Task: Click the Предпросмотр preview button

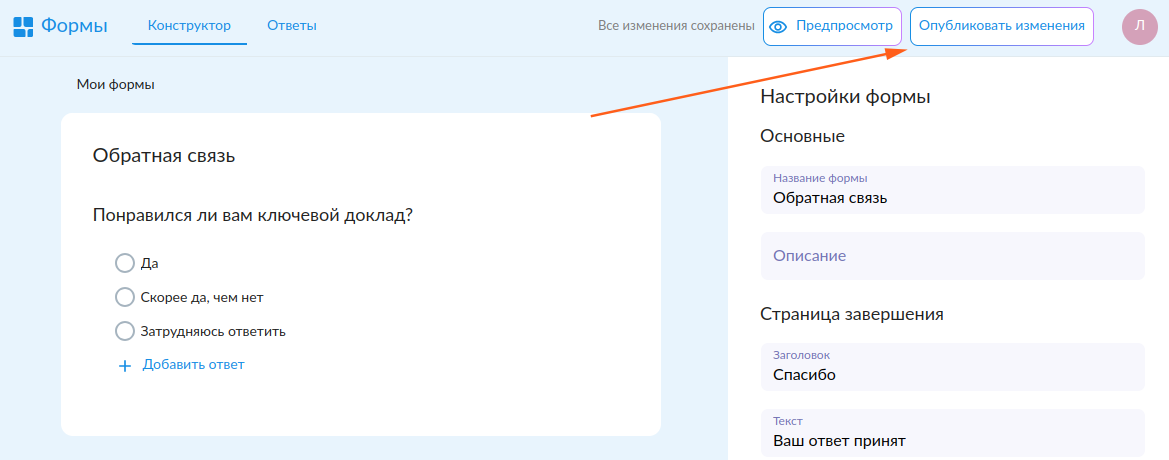Action: click(x=832, y=27)
